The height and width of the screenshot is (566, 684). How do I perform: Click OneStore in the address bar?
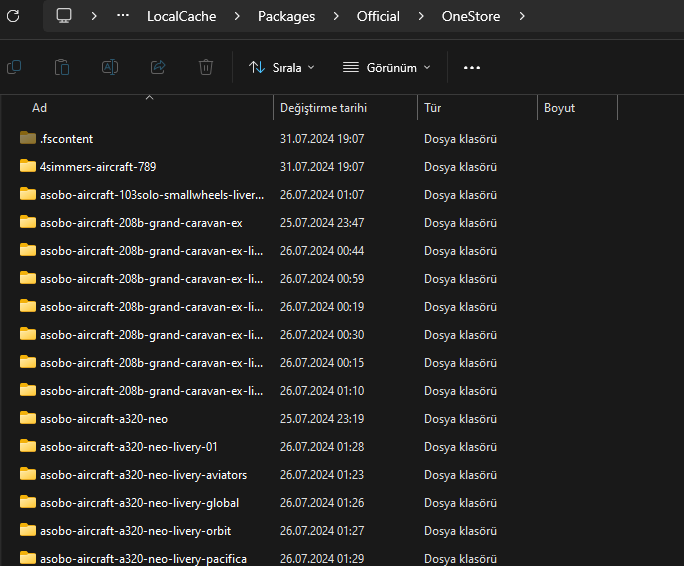point(471,16)
